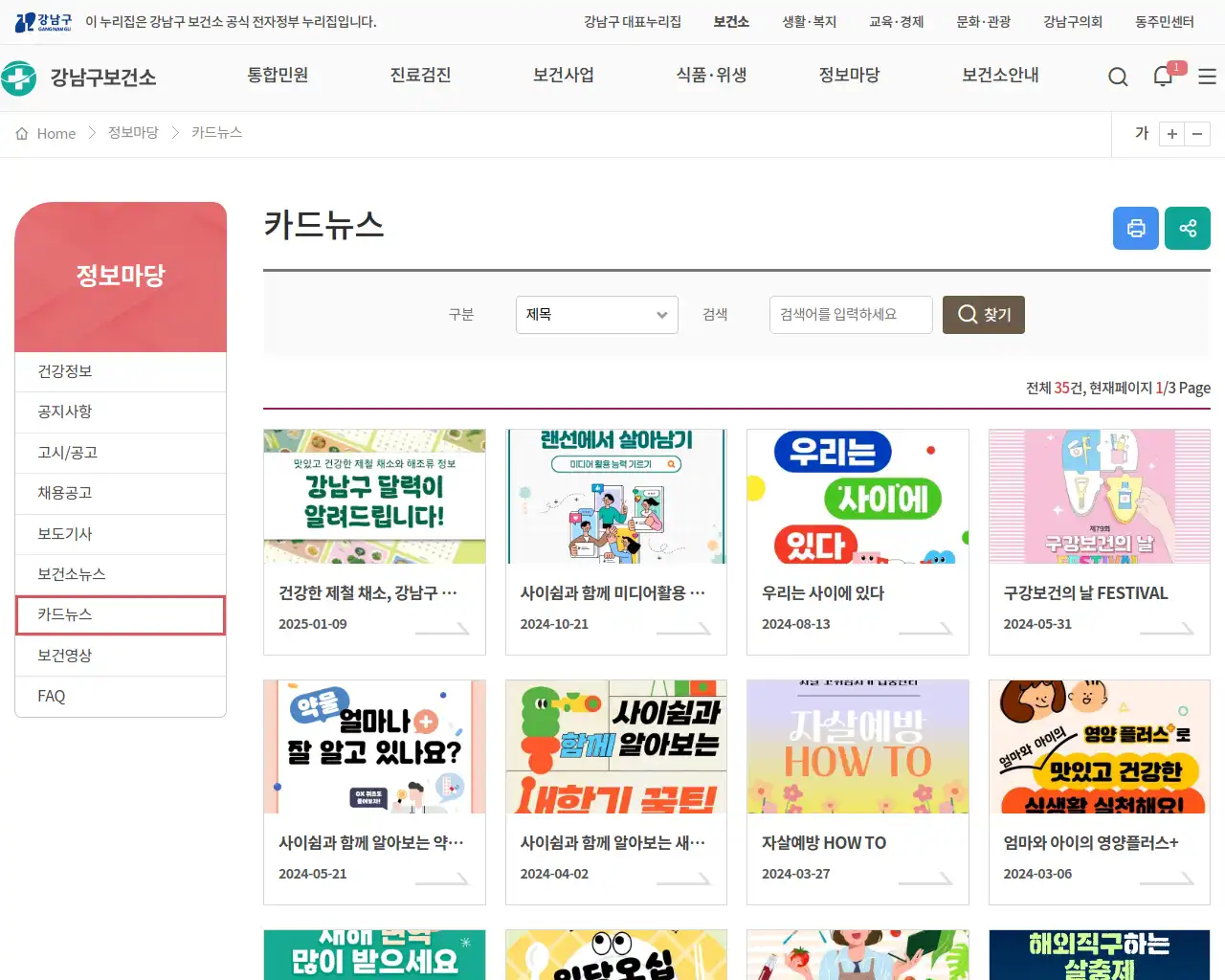The height and width of the screenshot is (980, 1225).
Task: Switch to the 진료검진 menu
Action: pyautogui.click(x=420, y=76)
